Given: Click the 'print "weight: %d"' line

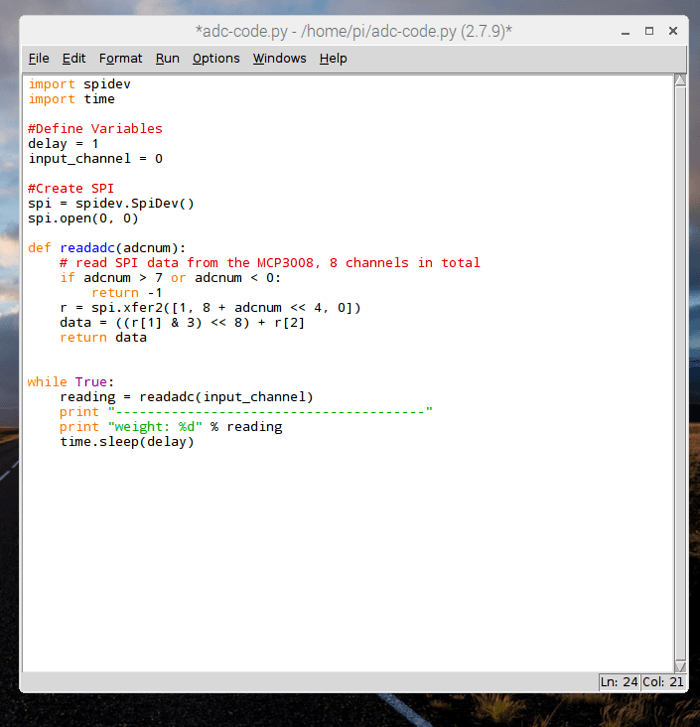Looking at the screenshot, I should click(x=171, y=427).
